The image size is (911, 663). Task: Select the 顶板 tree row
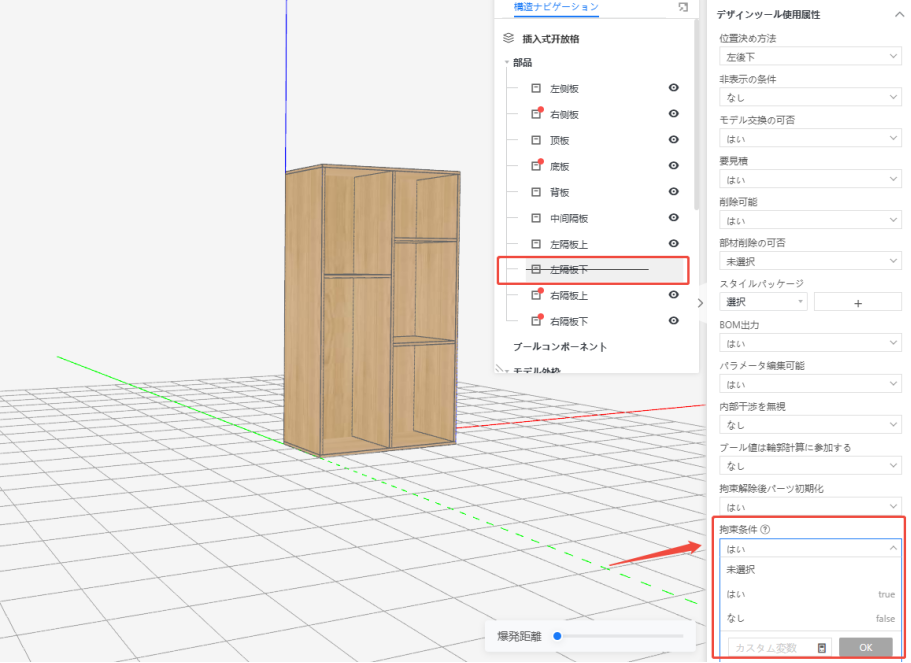[605, 140]
